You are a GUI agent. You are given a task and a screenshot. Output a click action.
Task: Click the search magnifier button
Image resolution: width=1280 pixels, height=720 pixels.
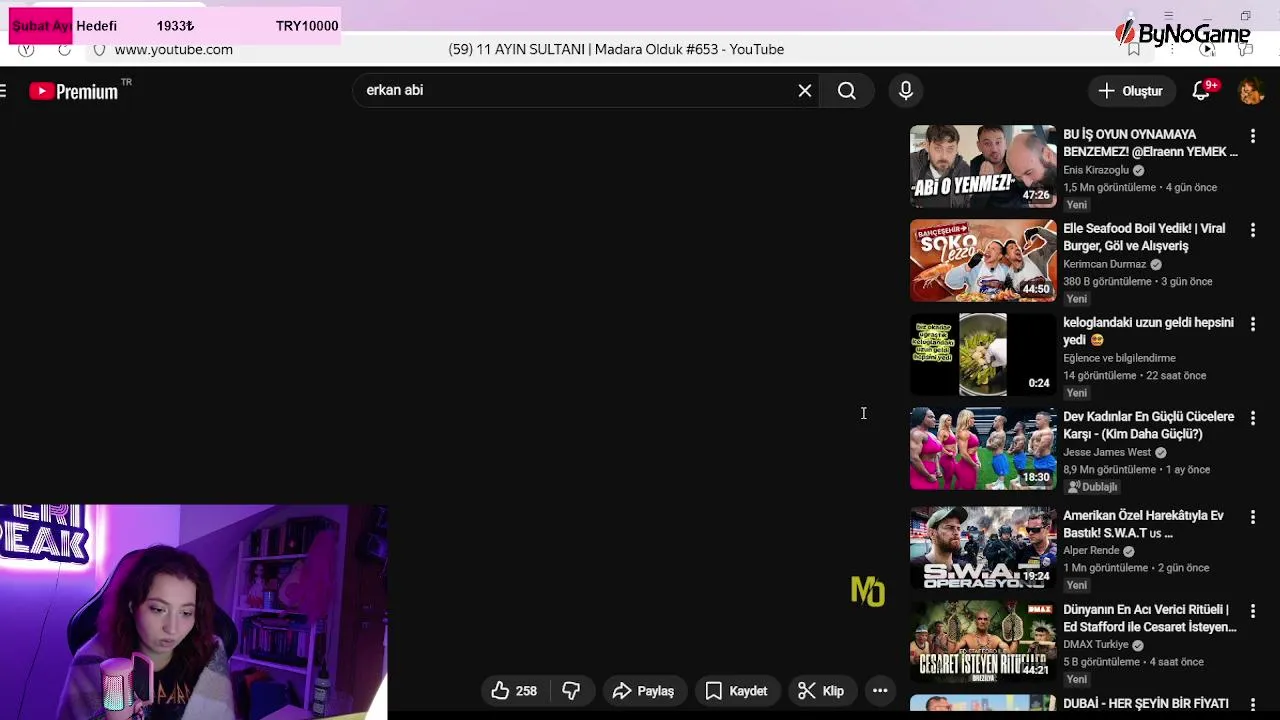pyautogui.click(x=847, y=91)
